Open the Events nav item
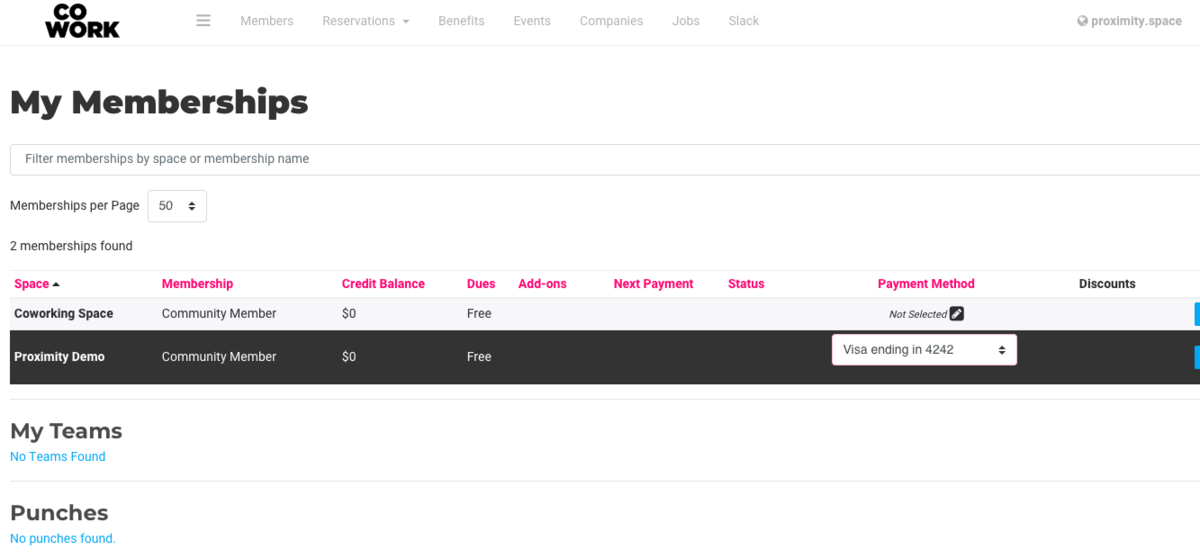This screenshot has width=1200, height=559. click(532, 21)
